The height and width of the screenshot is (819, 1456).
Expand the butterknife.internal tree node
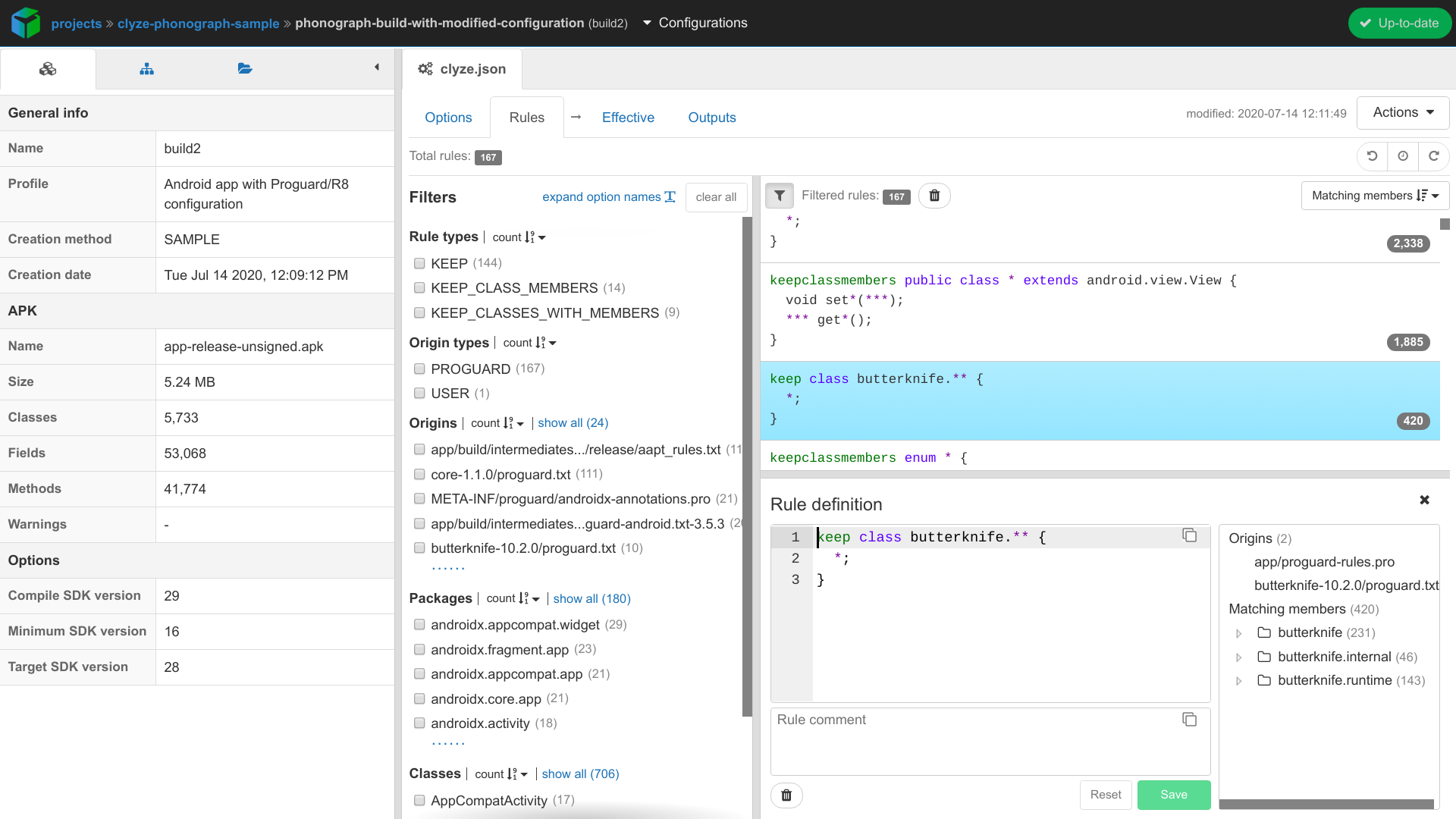pyautogui.click(x=1239, y=657)
